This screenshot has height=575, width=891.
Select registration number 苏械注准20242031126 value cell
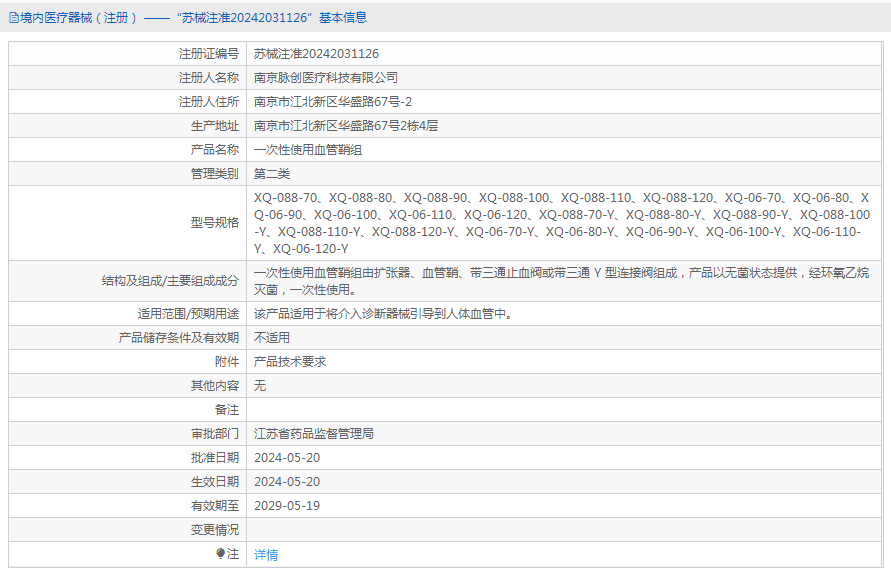coord(316,54)
